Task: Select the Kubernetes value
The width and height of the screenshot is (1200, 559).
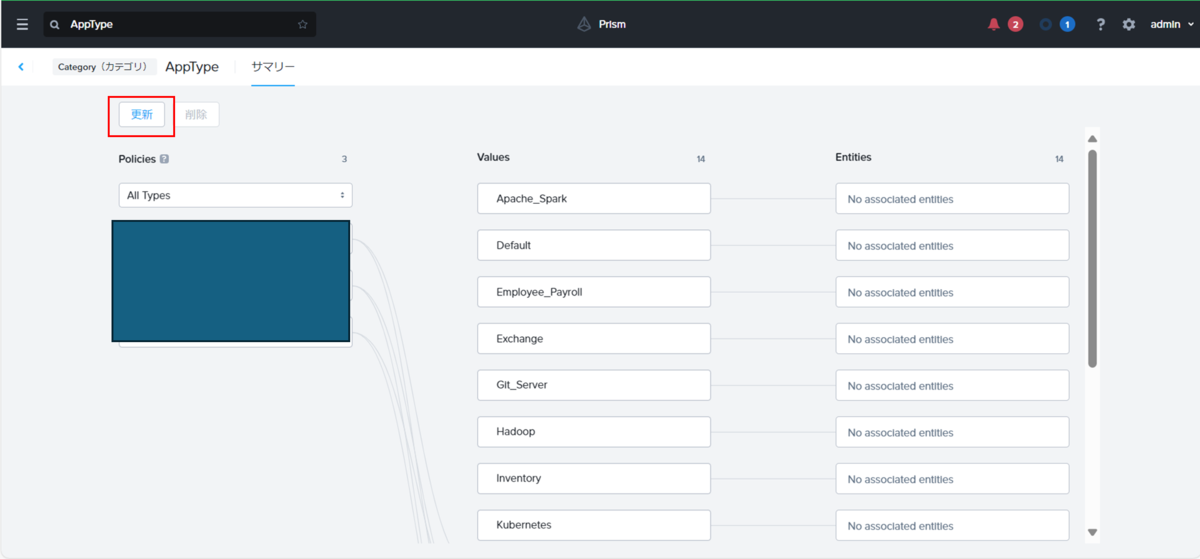Action: [594, 525]
